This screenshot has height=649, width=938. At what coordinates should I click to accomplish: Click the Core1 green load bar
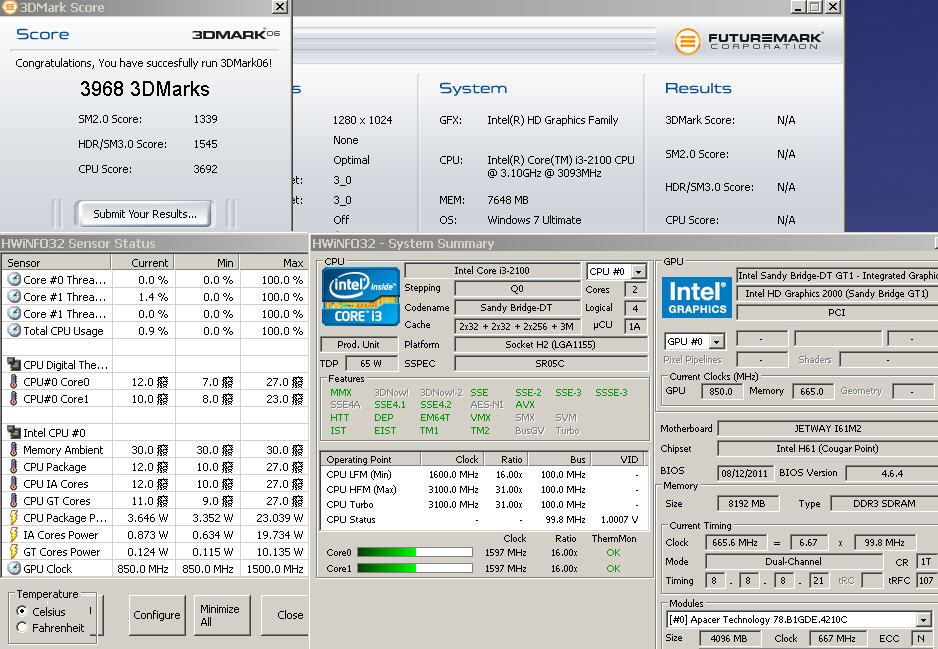(414, 568)
